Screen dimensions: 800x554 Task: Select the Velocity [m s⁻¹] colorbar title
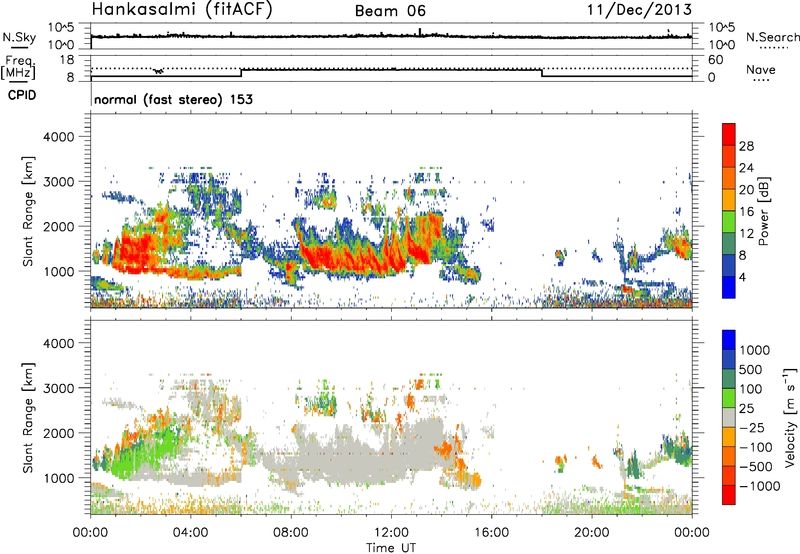(x=790, y=417)
